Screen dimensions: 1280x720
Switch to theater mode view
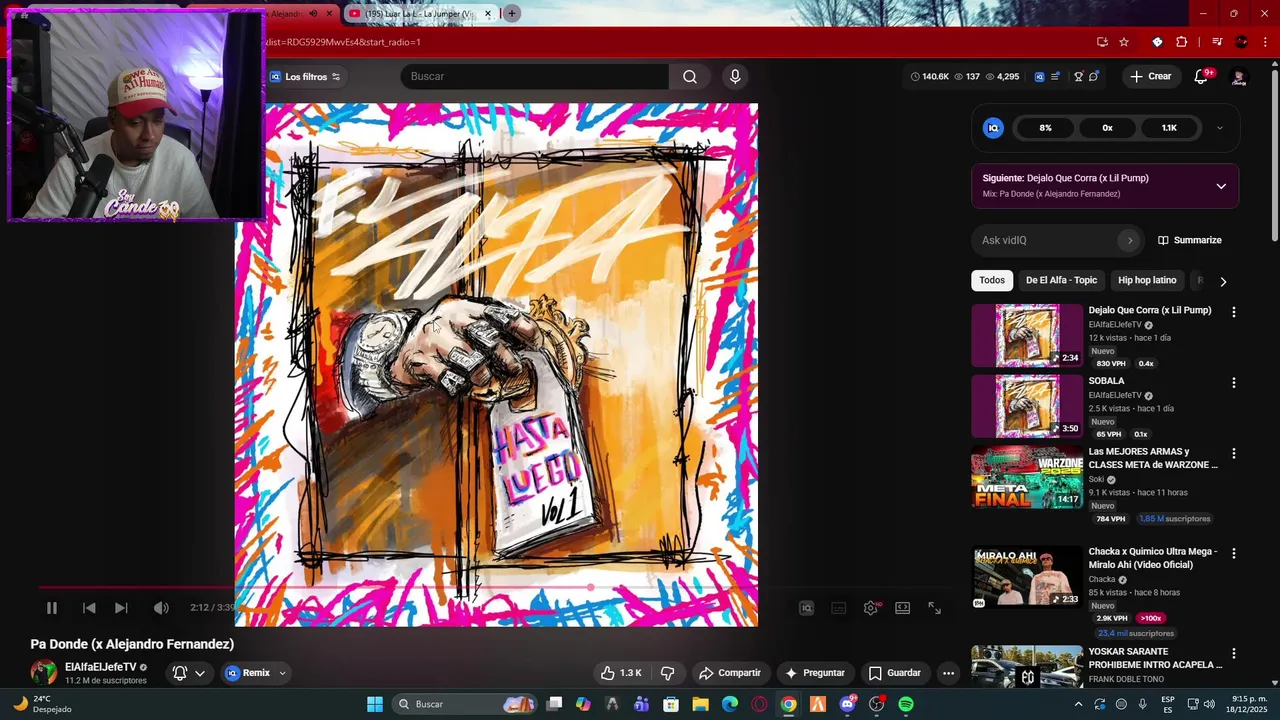click(x=903, y=608)
